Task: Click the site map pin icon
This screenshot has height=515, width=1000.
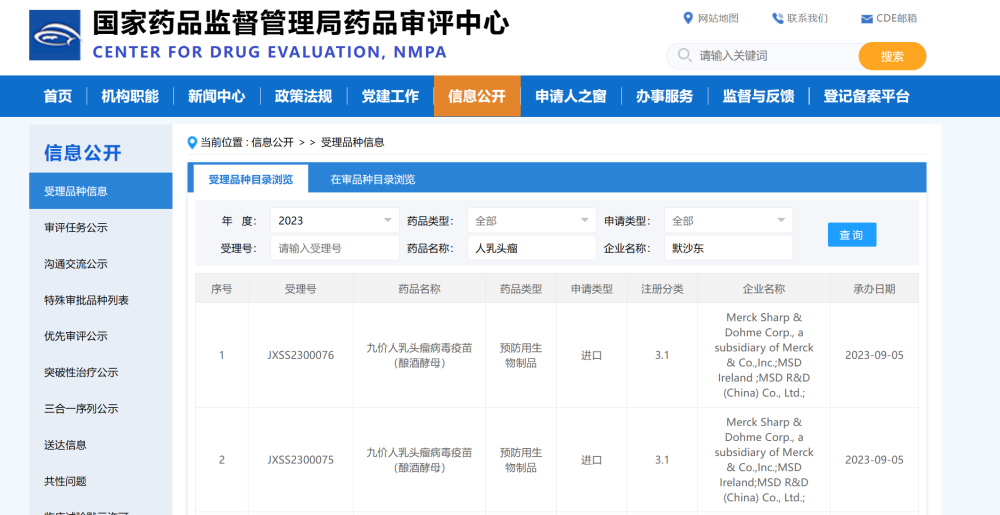Action: [688, 18]
